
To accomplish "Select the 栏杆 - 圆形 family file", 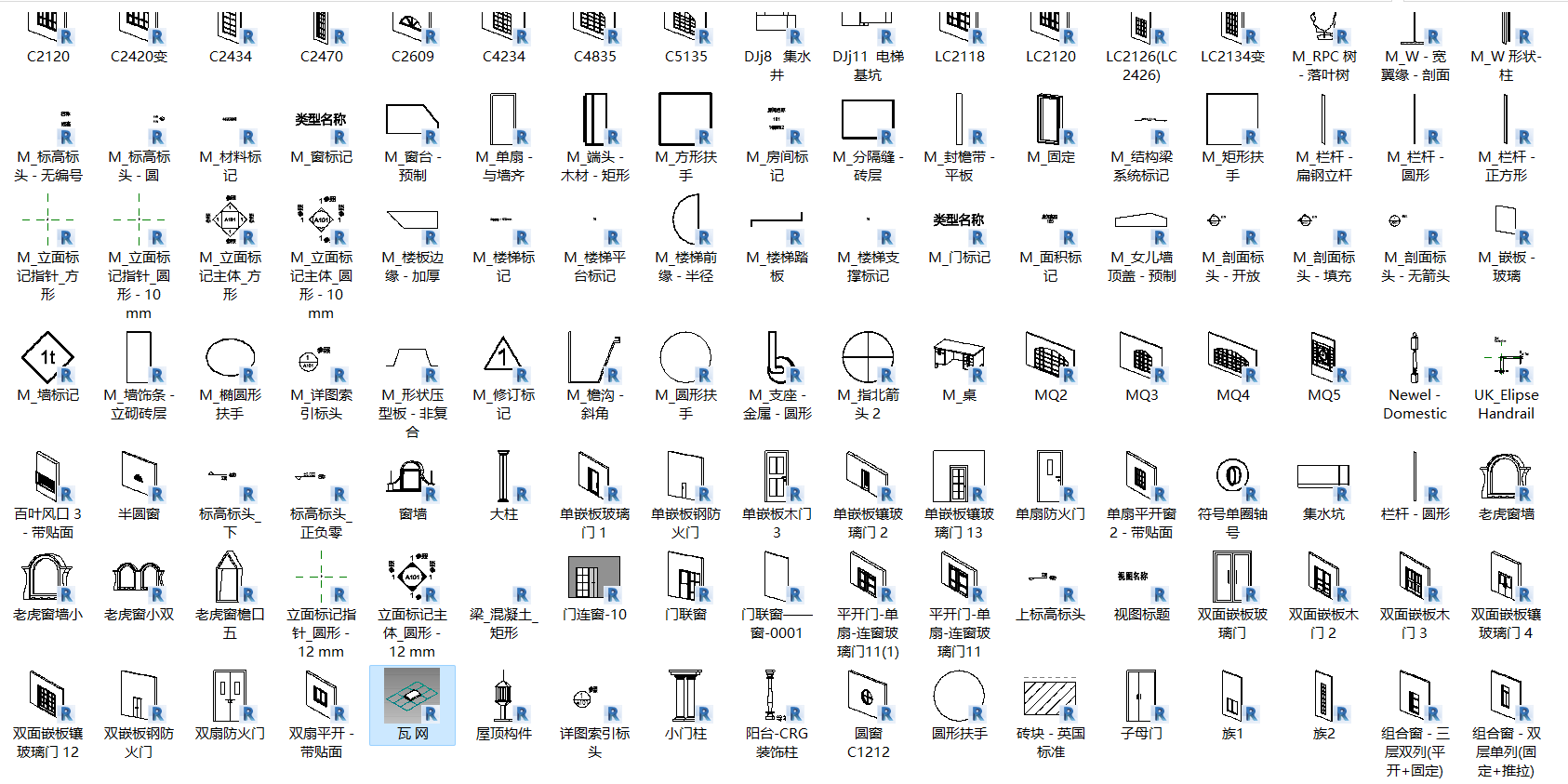I will (x=1415, y=485).
